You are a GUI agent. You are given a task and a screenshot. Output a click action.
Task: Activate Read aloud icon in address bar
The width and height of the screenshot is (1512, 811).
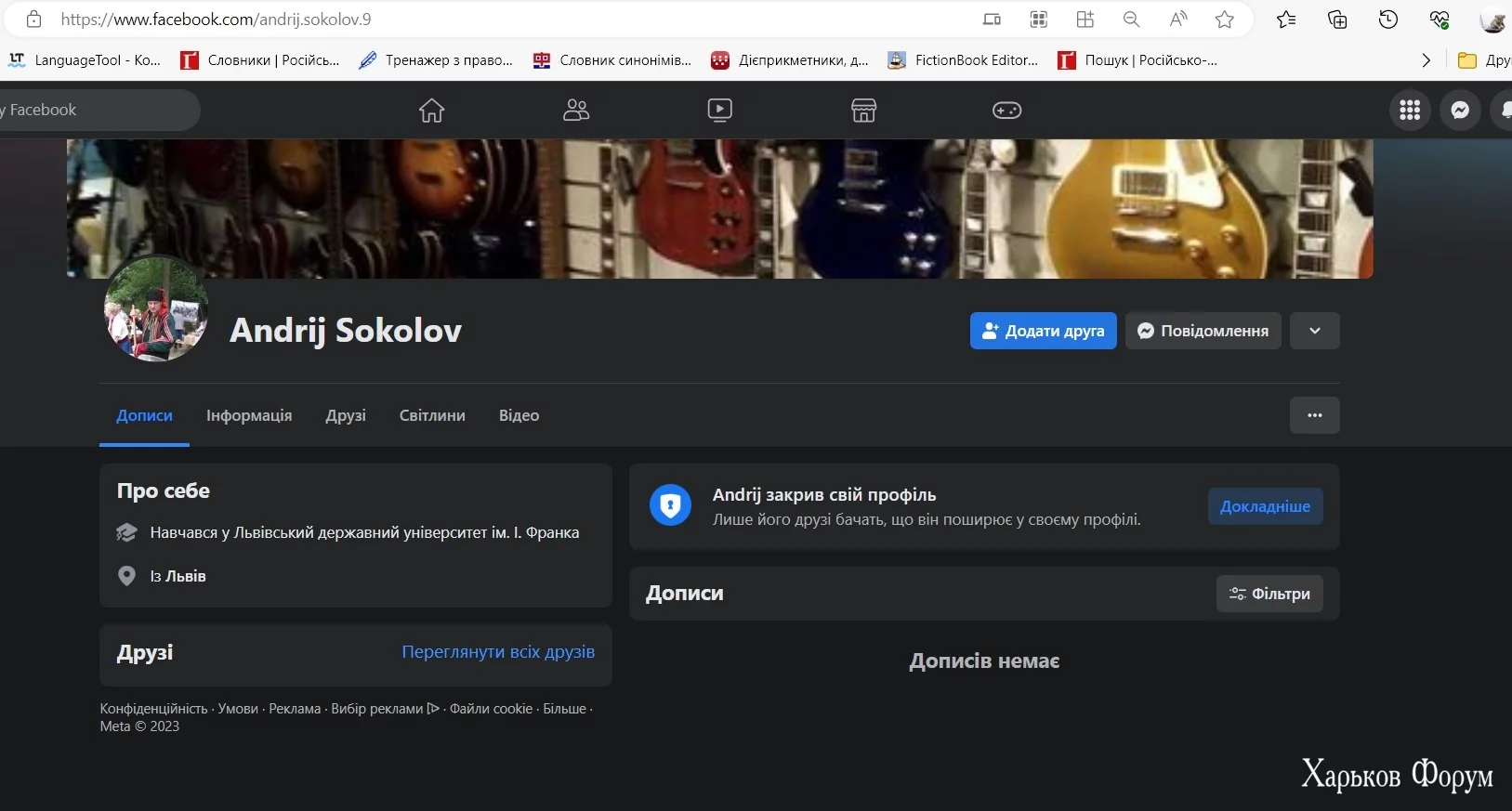1177,20
